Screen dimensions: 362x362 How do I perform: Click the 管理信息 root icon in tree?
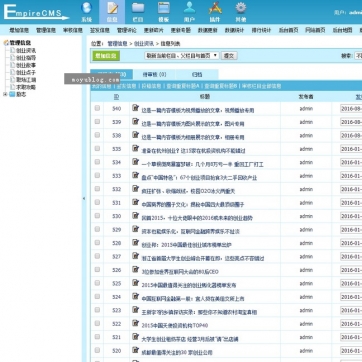(6, 43)
